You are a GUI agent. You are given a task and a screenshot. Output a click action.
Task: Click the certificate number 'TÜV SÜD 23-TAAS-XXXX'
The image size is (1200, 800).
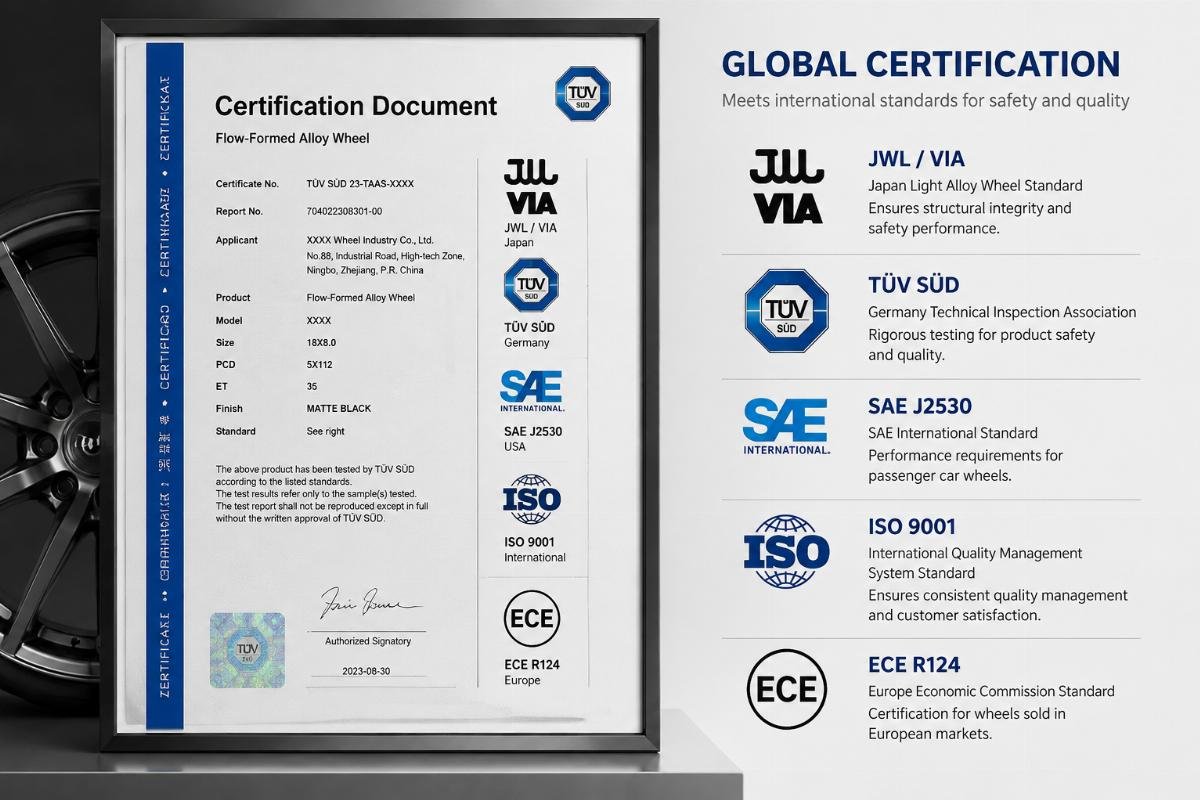[x=360, y=184]
